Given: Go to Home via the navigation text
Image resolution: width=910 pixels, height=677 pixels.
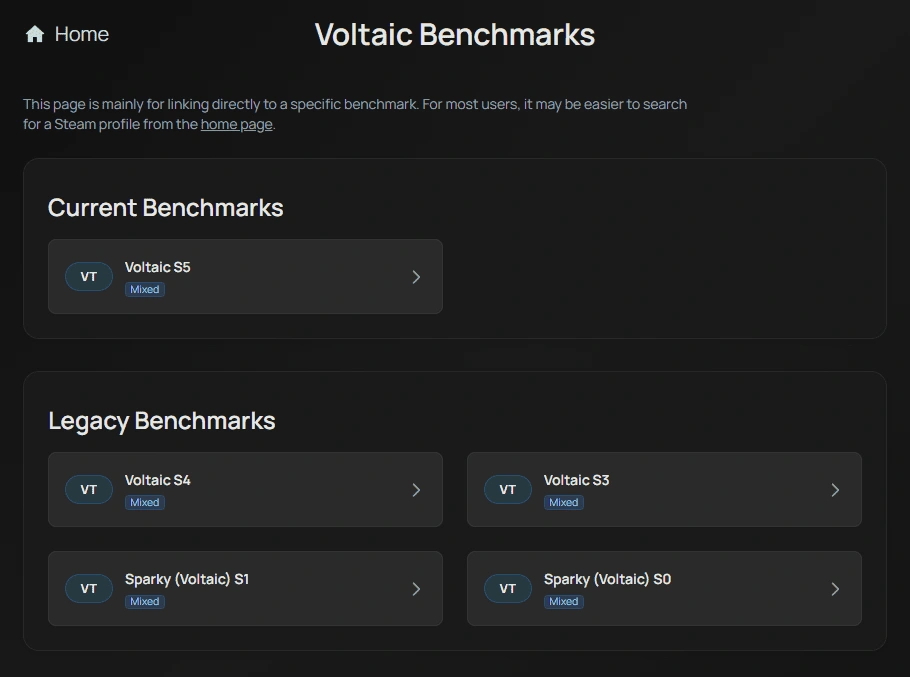Looking at the screenshot, I should coord(82,35).
